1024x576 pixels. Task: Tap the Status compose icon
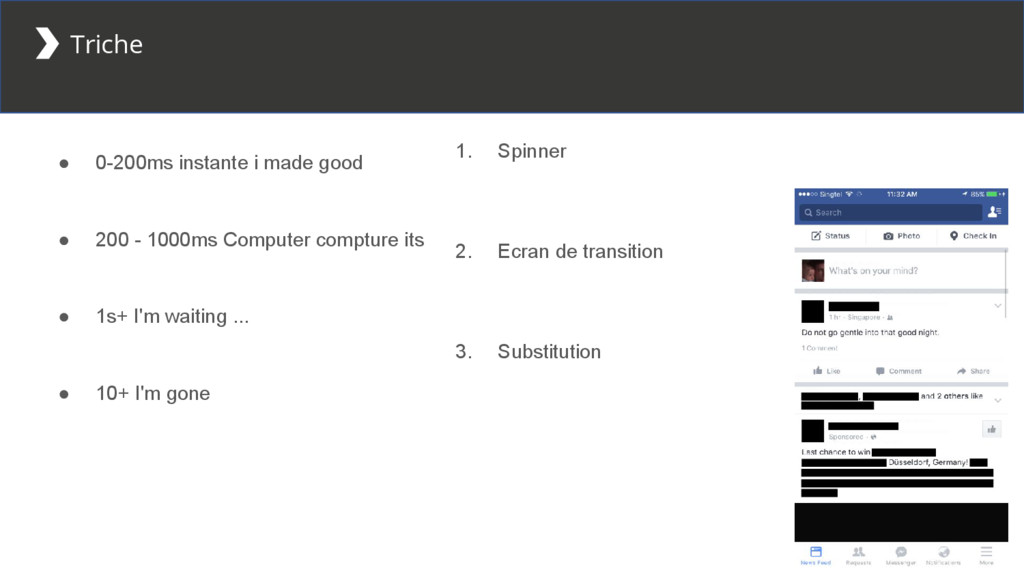click(816, 236)
